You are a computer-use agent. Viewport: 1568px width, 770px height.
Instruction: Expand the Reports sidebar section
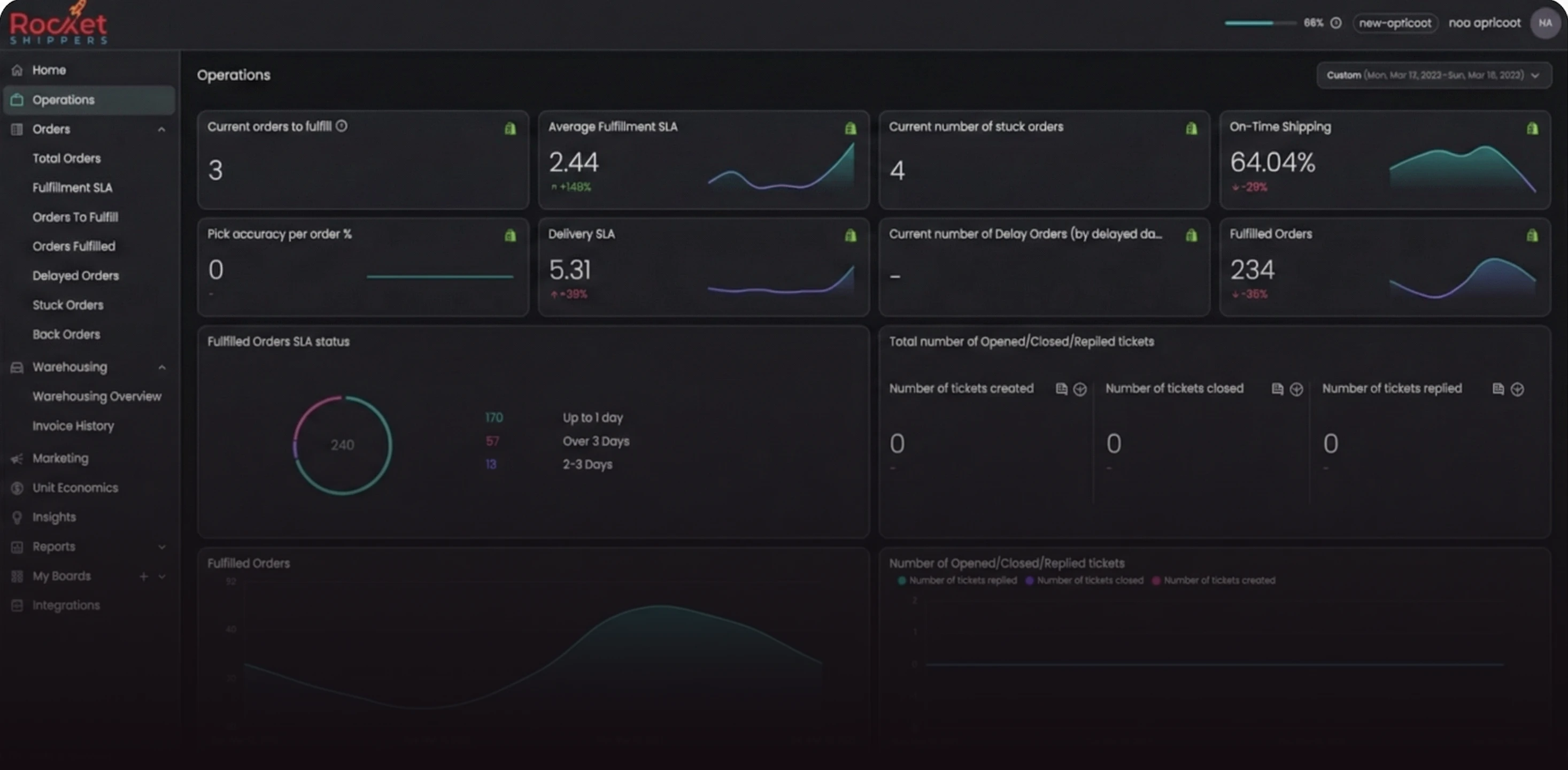(x=161, y=546)
